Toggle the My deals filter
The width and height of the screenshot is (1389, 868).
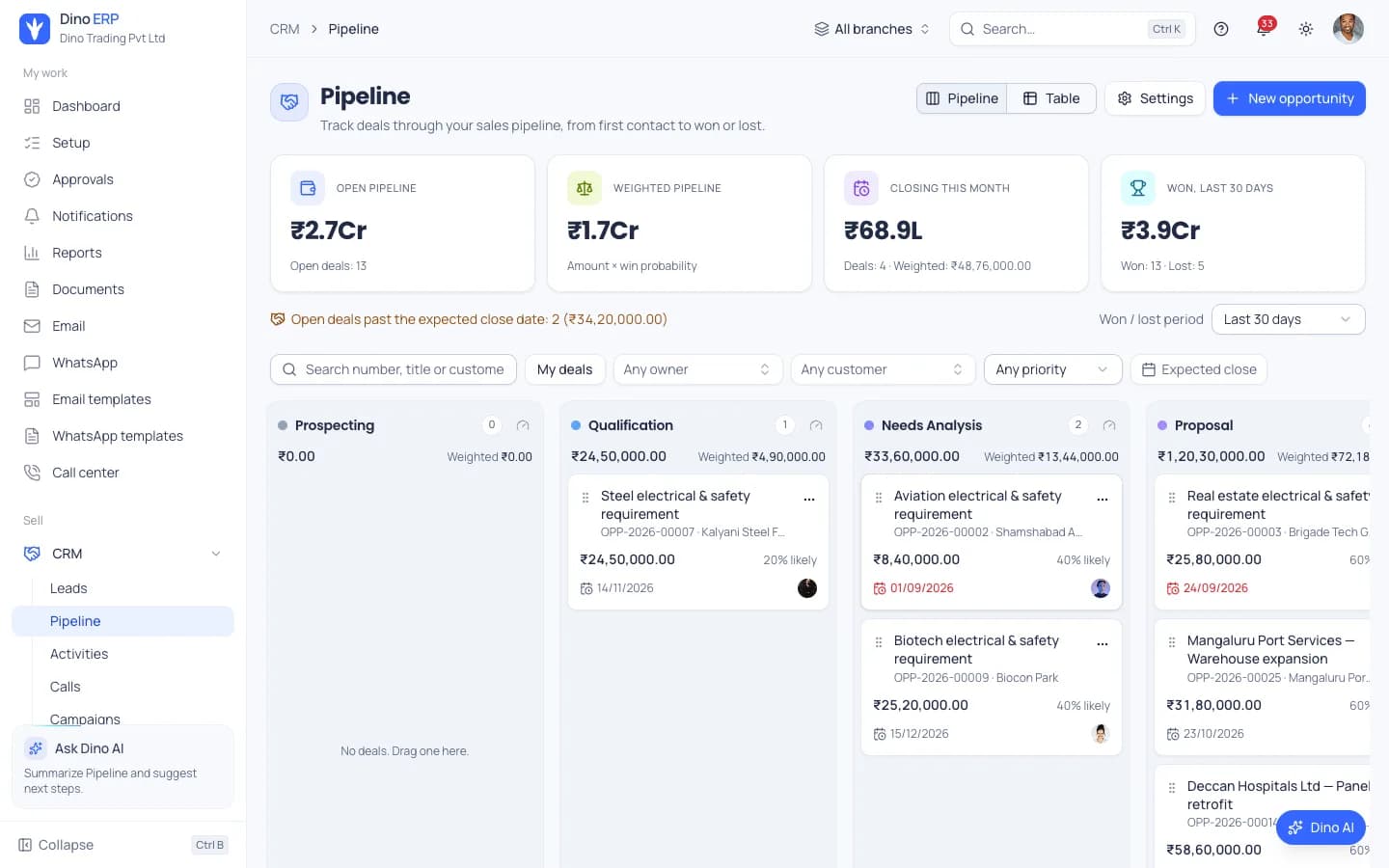pyautogui.click(x=565, y=369)
